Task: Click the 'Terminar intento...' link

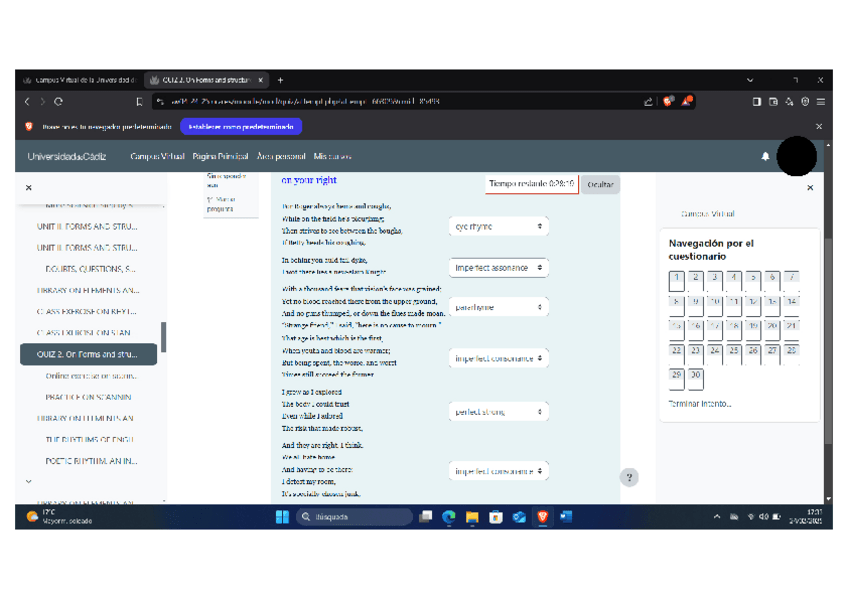Action: pos(699,404)
